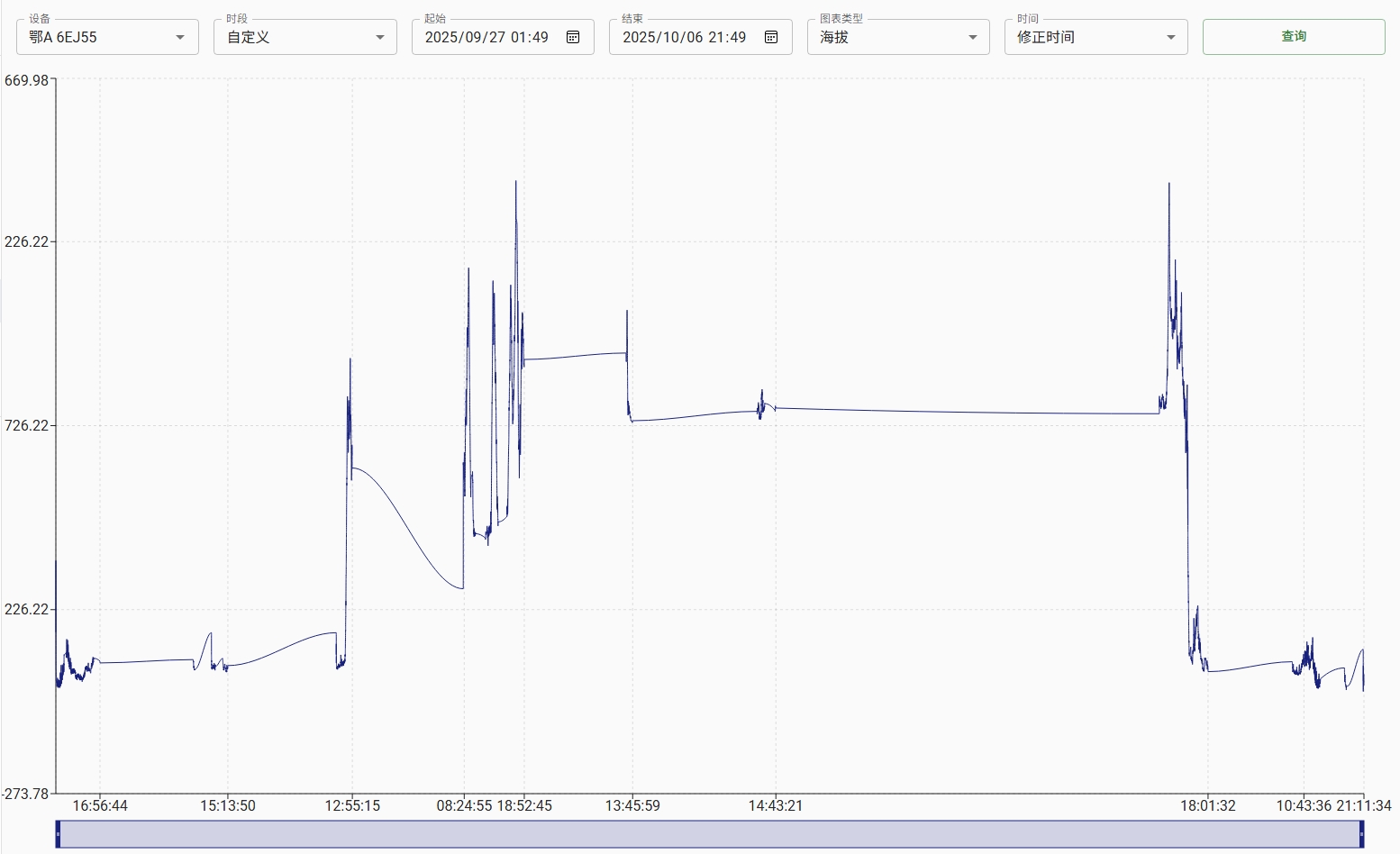
Task: Click the 16:56:44 x-axis time label
Action: pos(100,805)
